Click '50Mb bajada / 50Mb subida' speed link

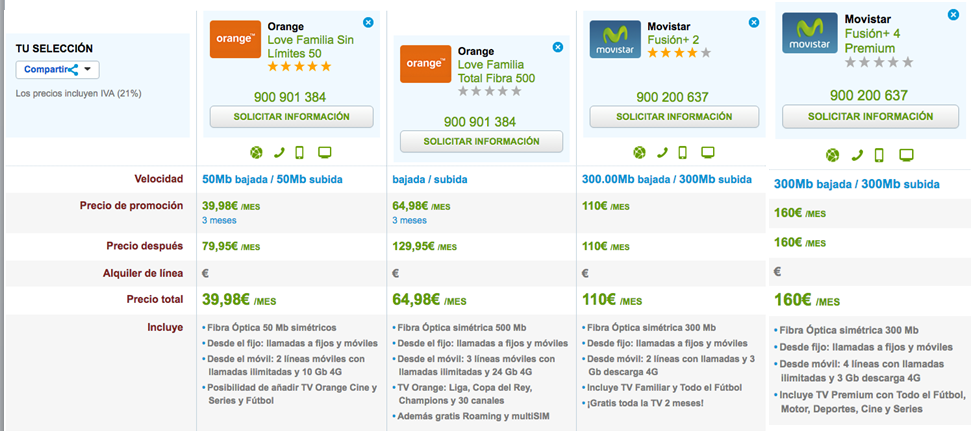coord(272,179)
